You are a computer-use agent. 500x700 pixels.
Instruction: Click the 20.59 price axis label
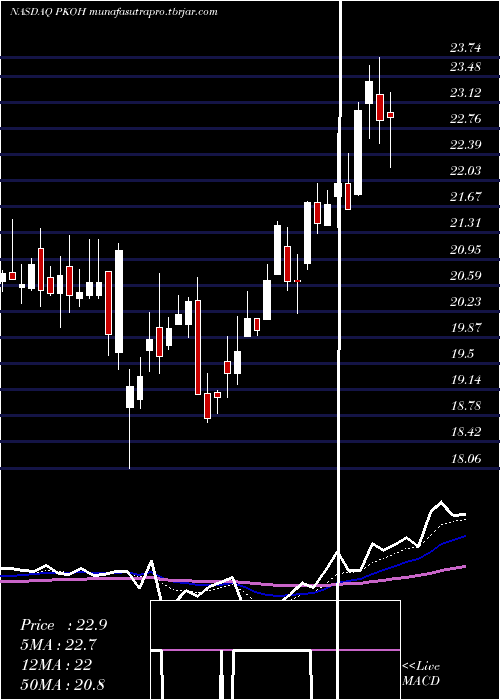coord(466,275)
